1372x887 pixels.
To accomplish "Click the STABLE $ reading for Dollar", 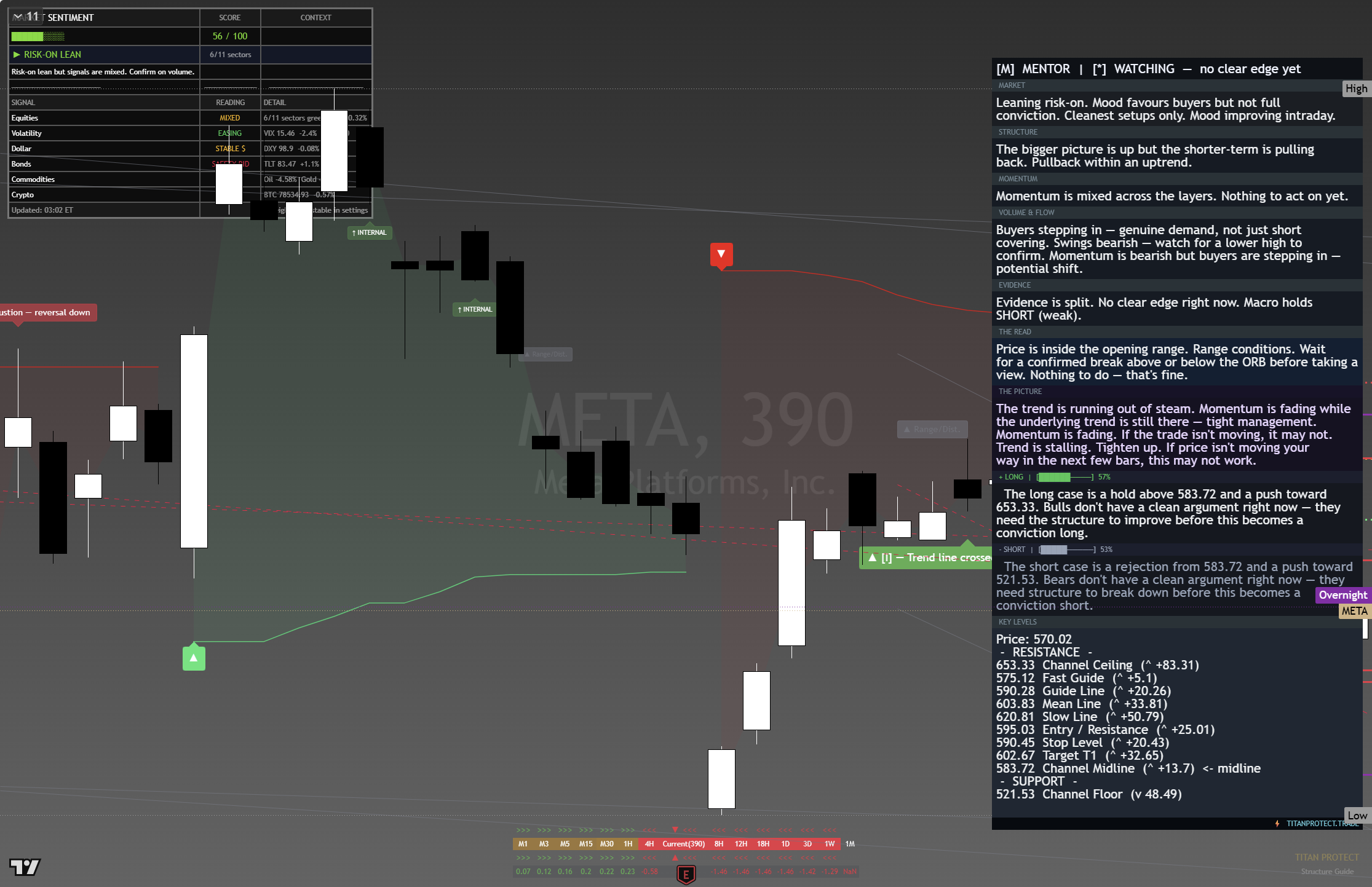I will (x=230, y=149).
